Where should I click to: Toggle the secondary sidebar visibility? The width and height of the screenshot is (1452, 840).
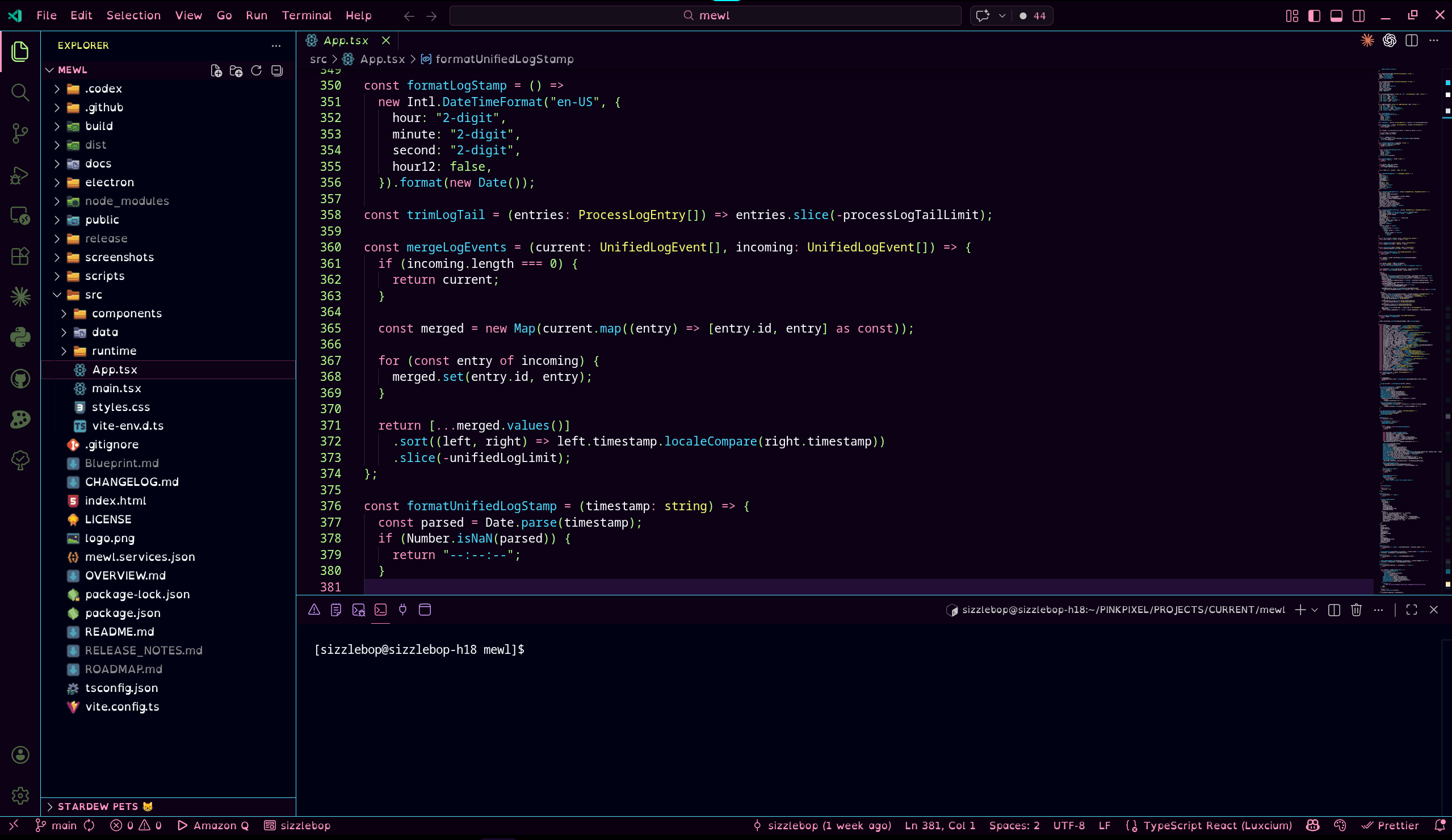point(1359,15)
